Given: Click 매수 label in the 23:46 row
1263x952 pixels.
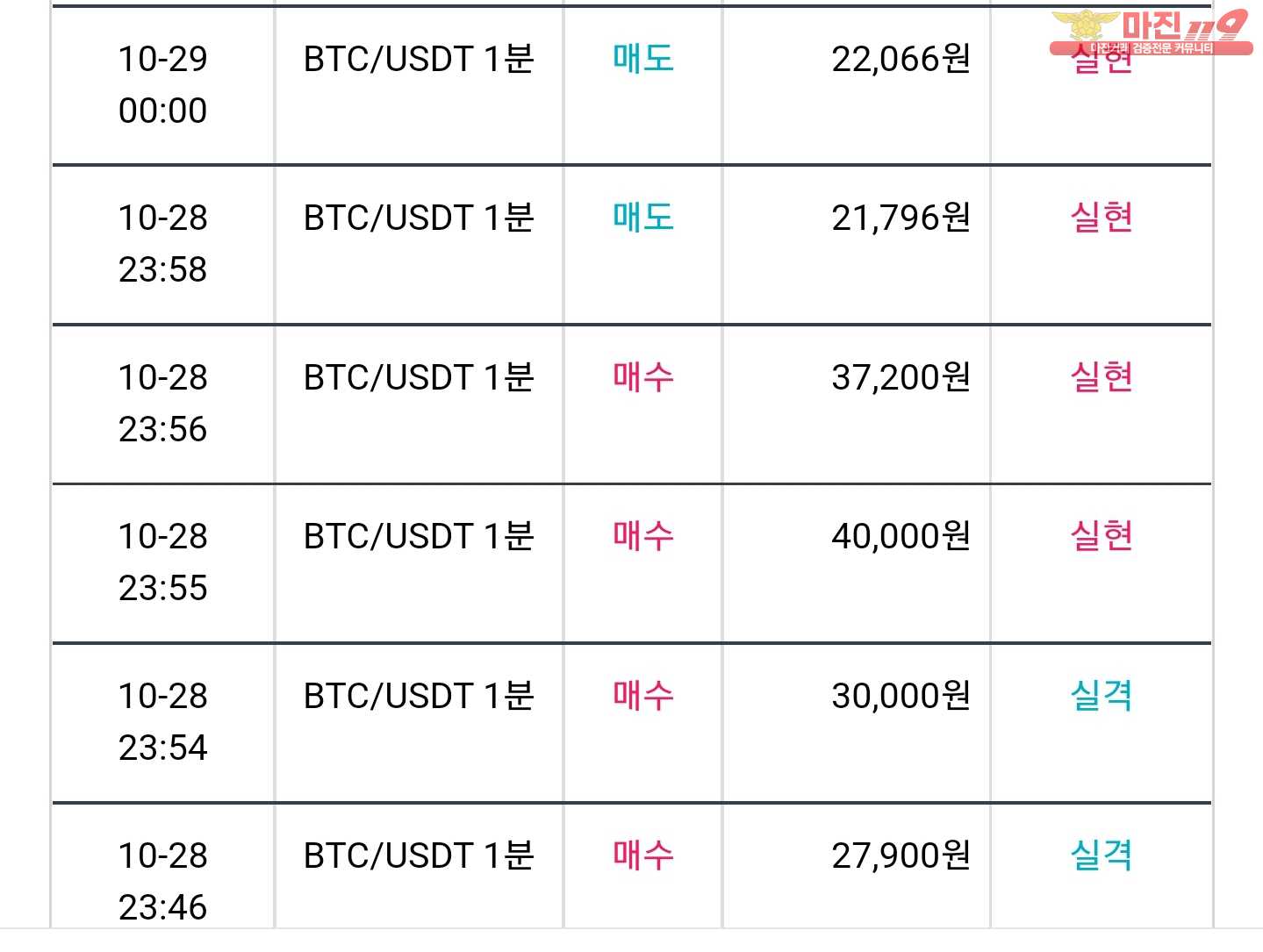Looking at the screenshot, I should click(x=643, y=855).
